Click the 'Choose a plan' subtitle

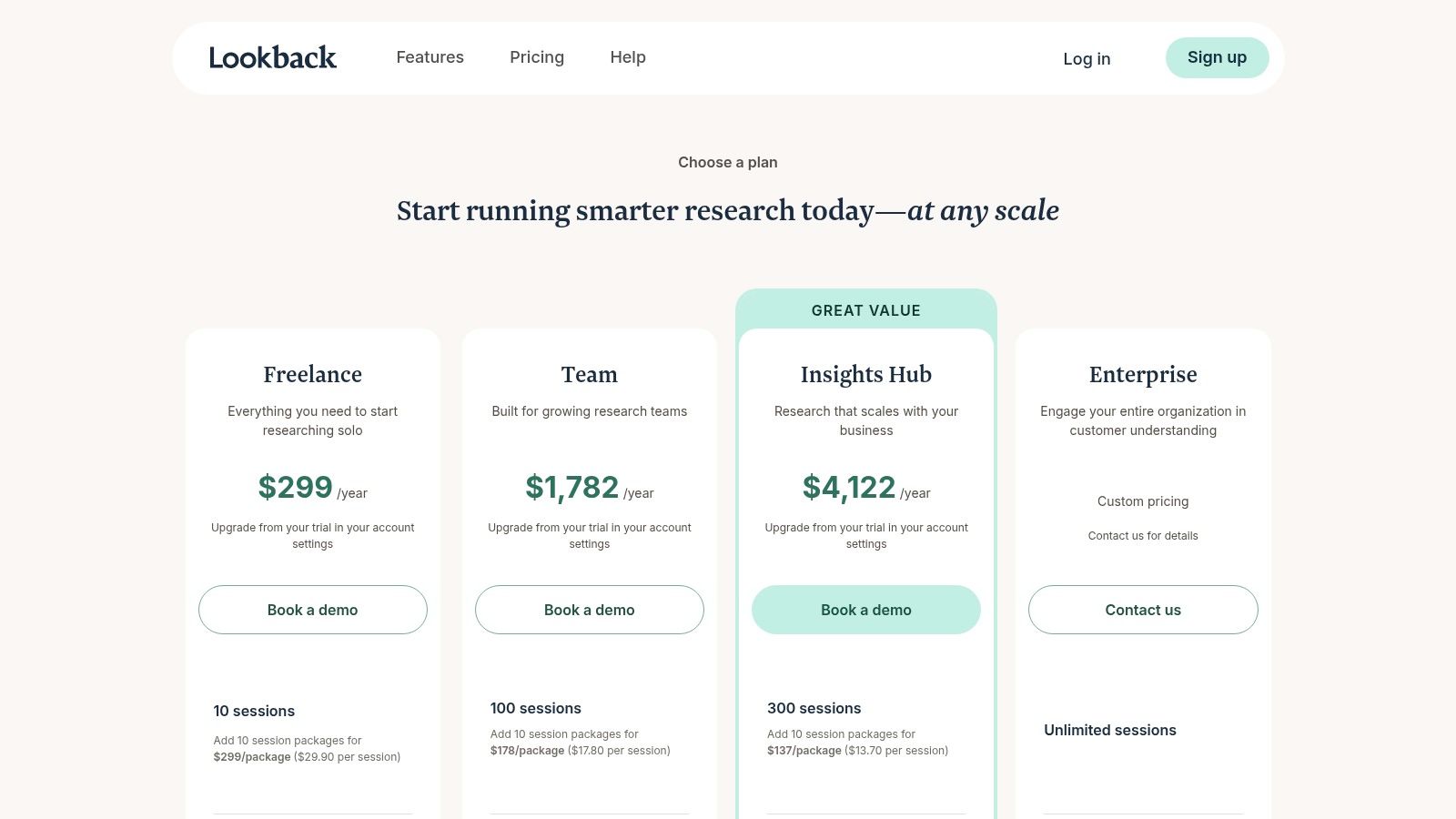(x=728, y=162)
